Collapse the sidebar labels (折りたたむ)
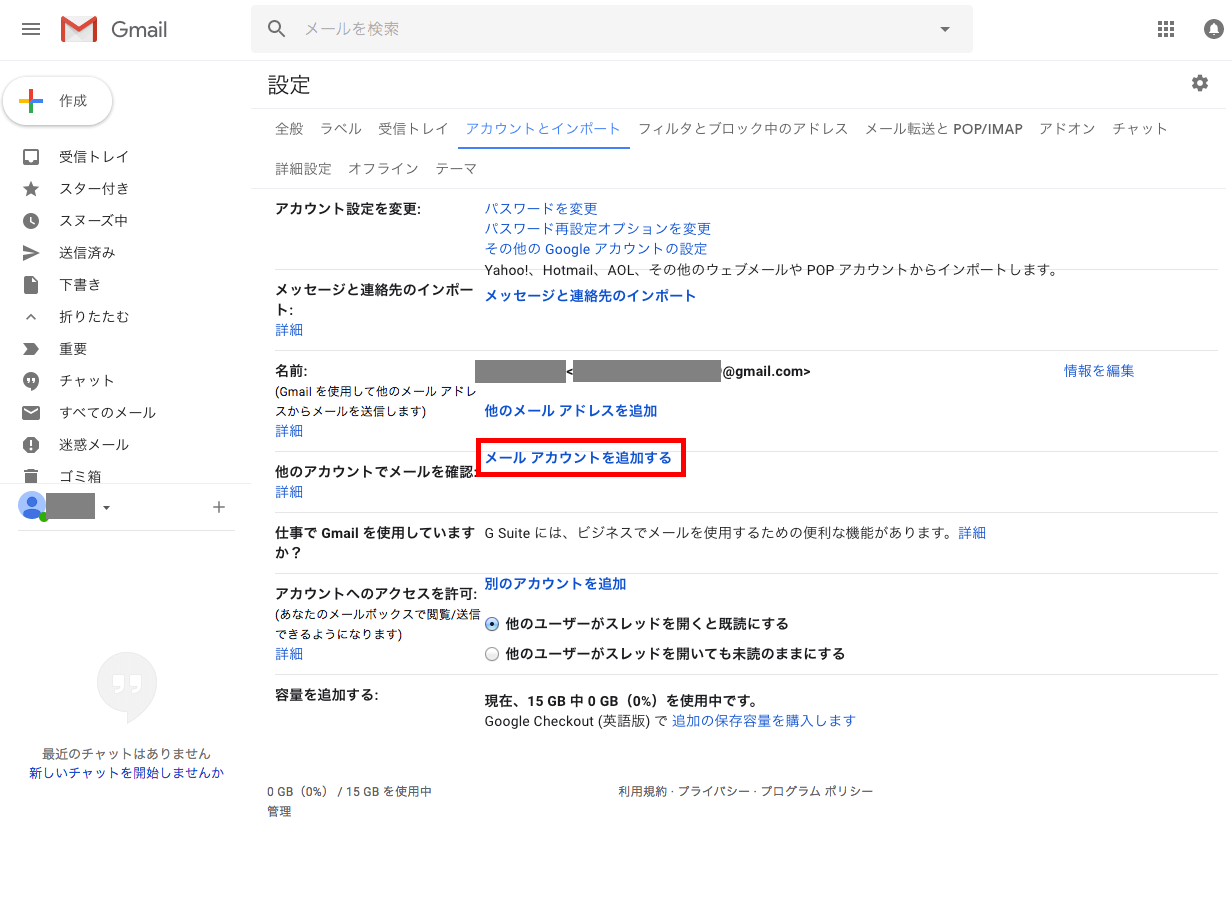The height and width of the screenshot is (900, 1232). (93, 317)
